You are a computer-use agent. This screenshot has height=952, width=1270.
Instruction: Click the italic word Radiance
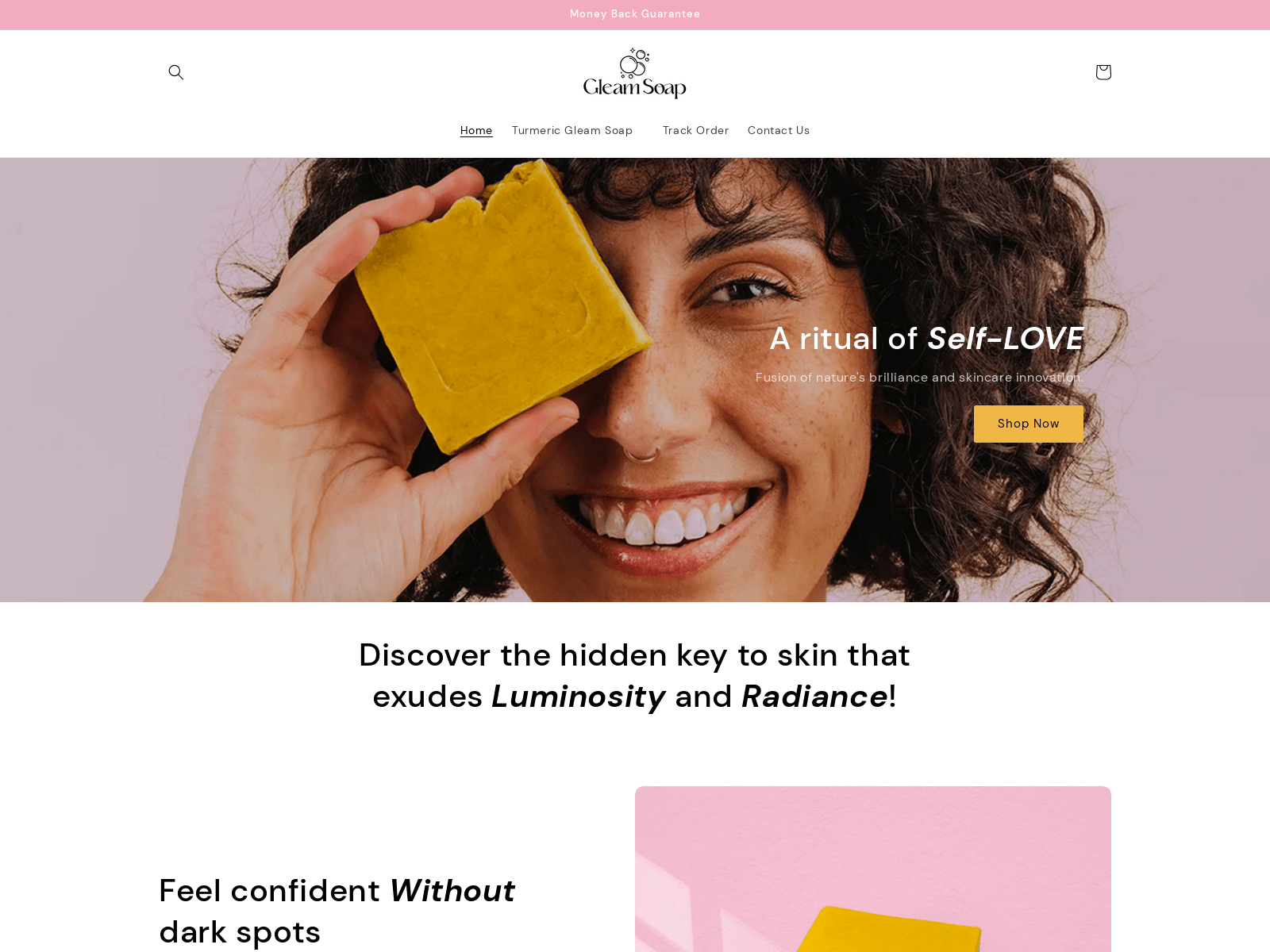[814, 697]
